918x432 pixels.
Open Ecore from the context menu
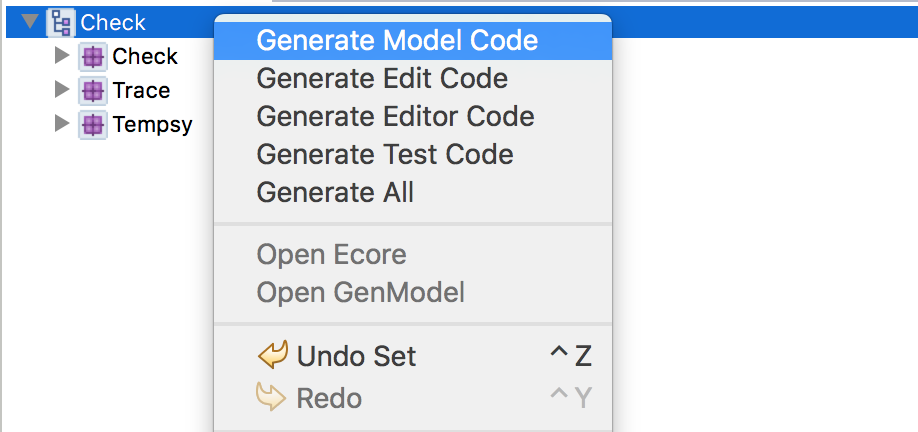[331, 254]
